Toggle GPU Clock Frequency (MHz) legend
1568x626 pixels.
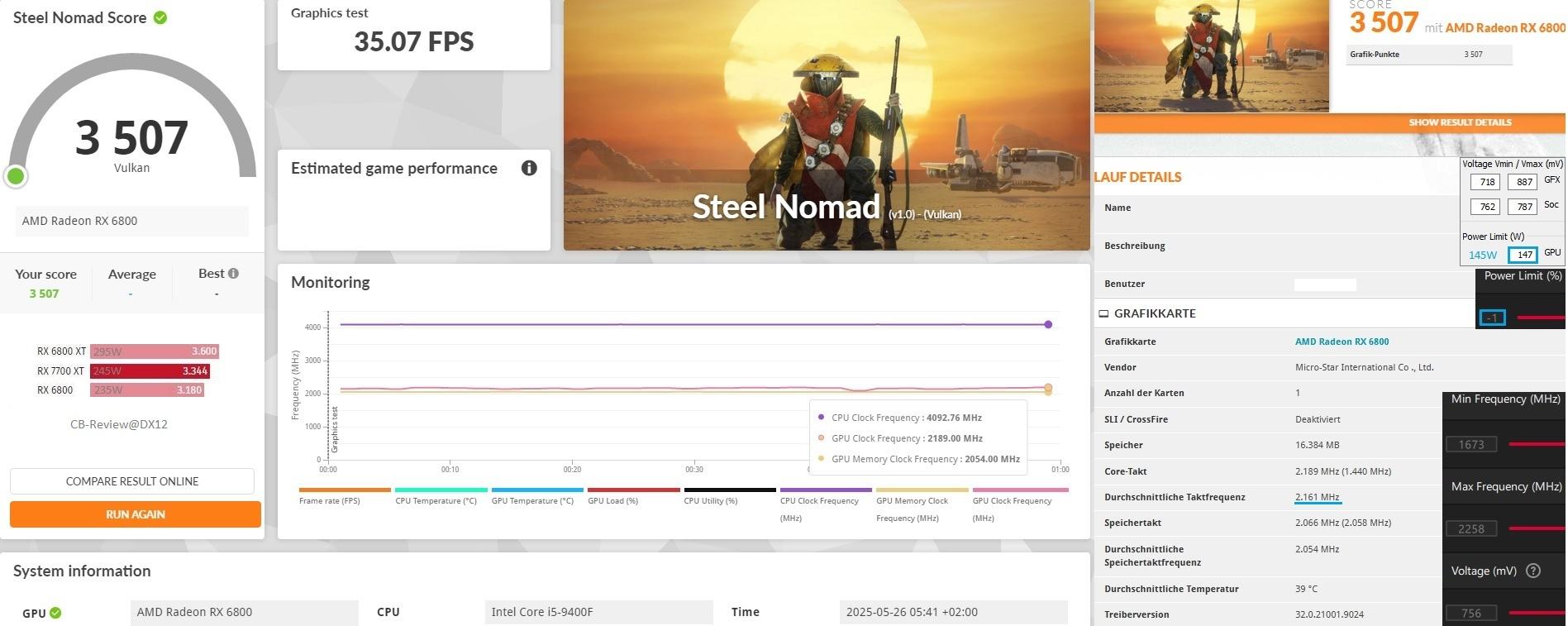pyautogui.click(x=1020, y=504)
